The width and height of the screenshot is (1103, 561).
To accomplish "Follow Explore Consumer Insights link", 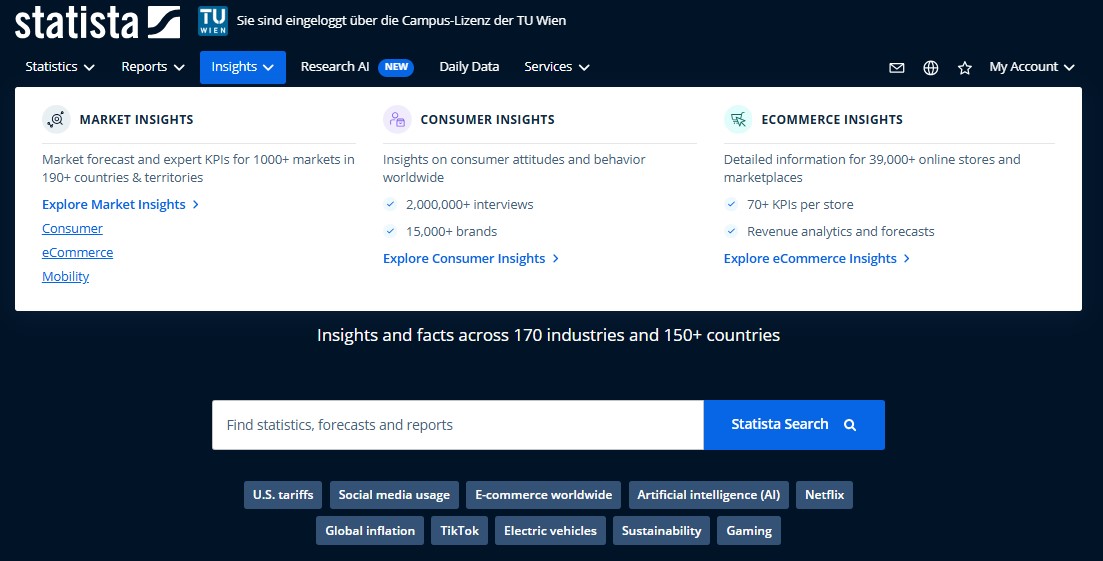I will 471,259.
